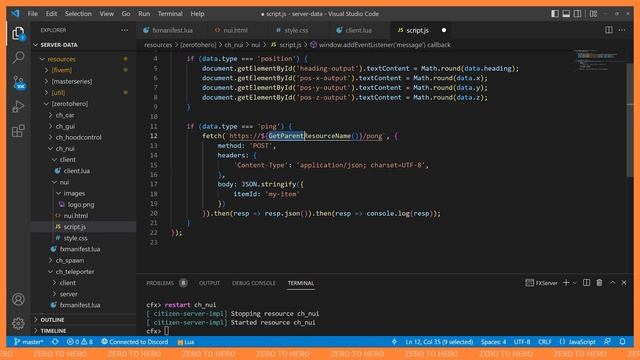Open the Source Control view
640x360 pixels.
(x=18, y=82)
